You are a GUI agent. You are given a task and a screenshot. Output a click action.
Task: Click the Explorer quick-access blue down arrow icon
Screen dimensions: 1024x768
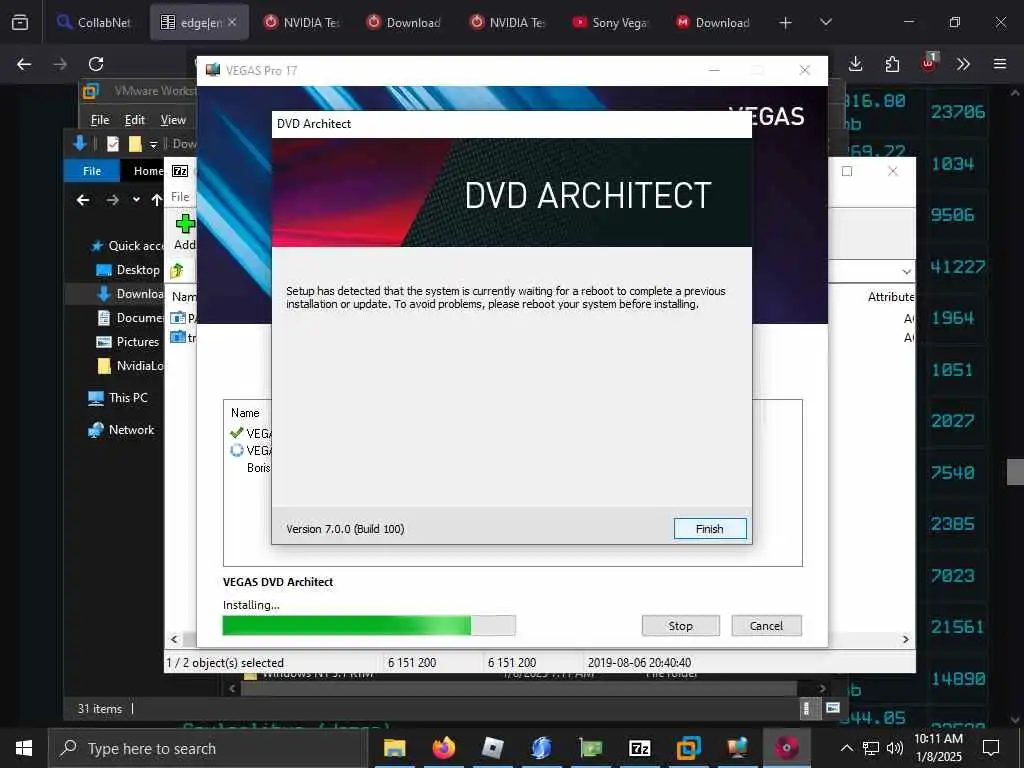[x=80, y=144]
